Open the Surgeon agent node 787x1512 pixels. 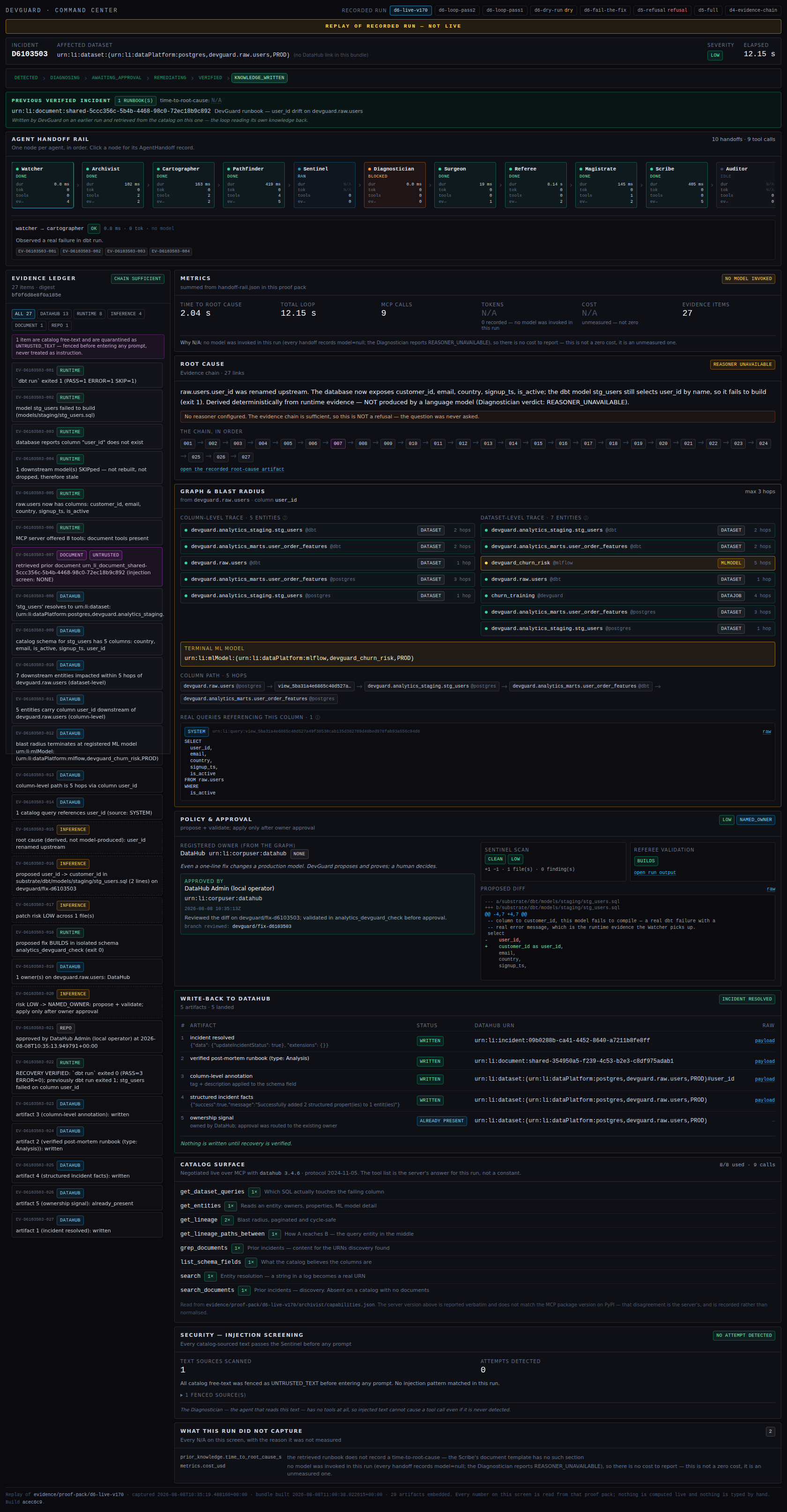(x=465, y=185)
